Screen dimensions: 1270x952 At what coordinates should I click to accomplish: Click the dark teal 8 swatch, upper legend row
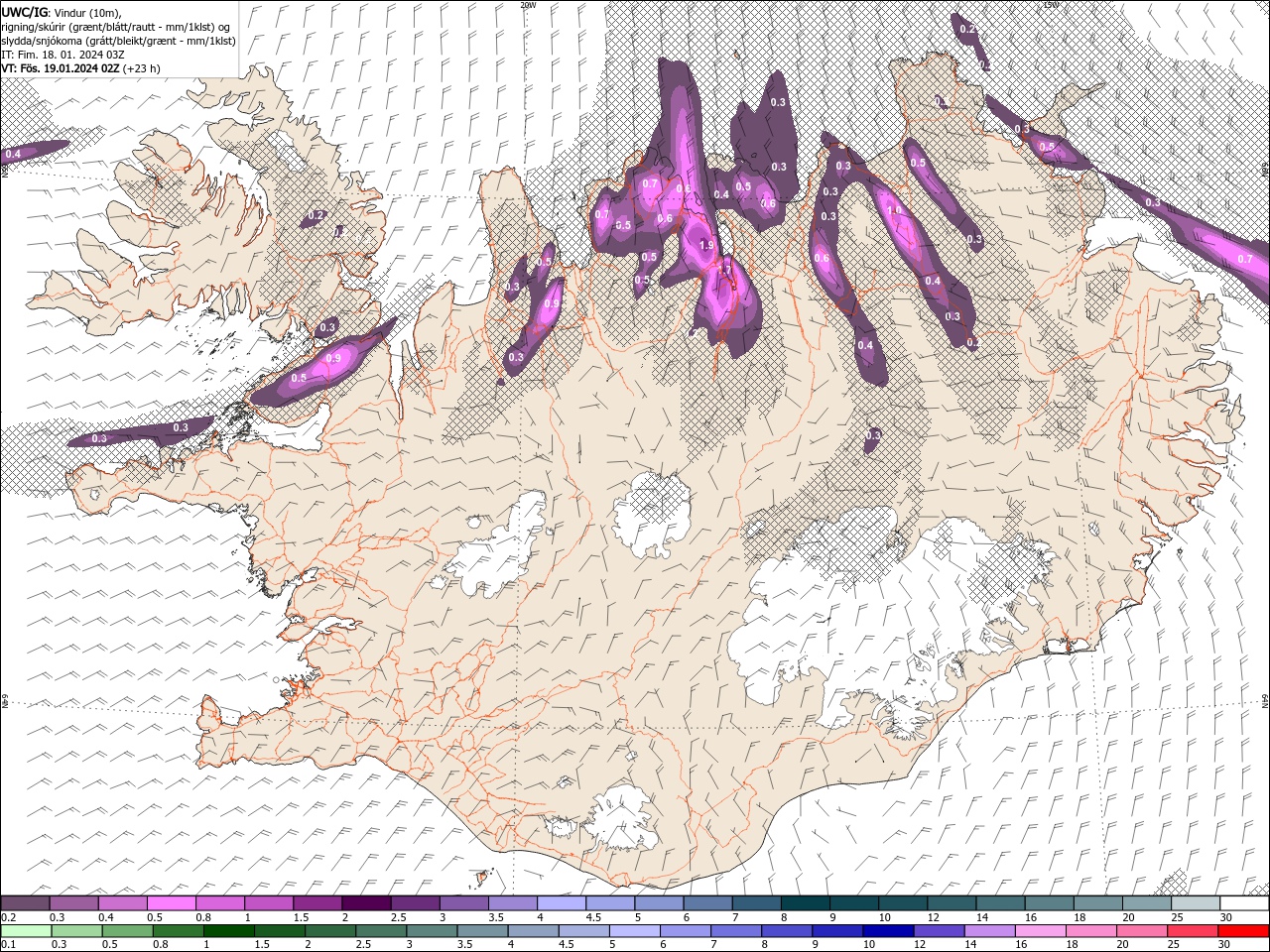click(x=806, y=903)
